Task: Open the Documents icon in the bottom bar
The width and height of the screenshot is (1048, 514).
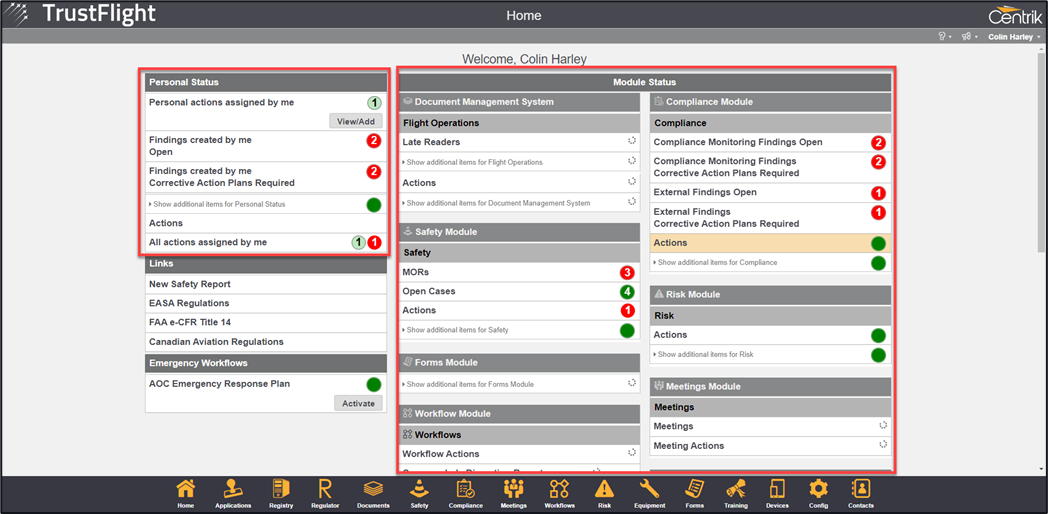Action: pyautogui.click(x=373, y=491)
